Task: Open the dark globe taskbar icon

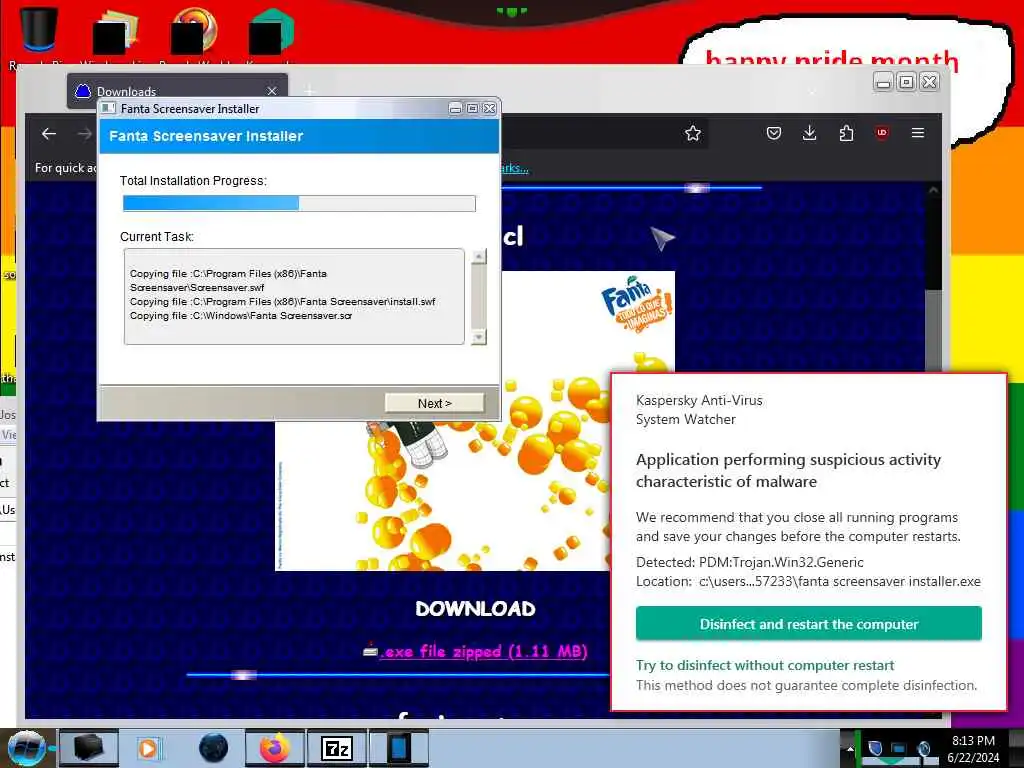Action: point(213,748)
